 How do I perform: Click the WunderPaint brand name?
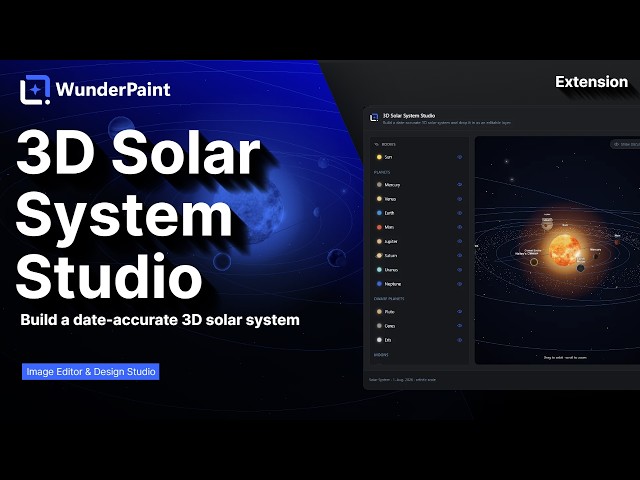113,89
